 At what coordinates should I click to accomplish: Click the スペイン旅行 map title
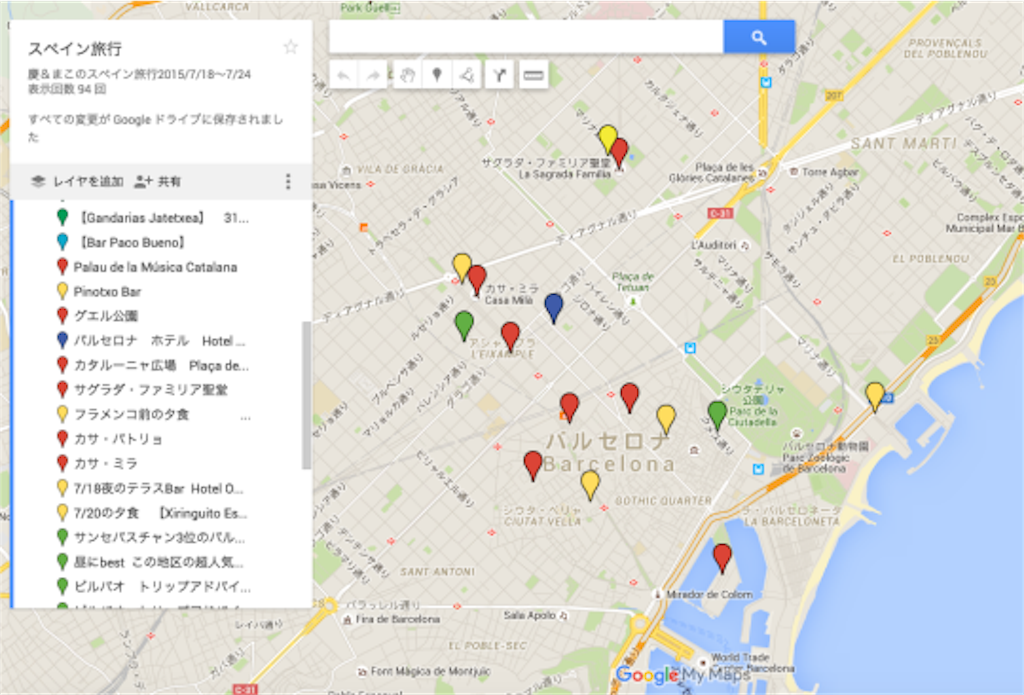(x=75, y=49)
